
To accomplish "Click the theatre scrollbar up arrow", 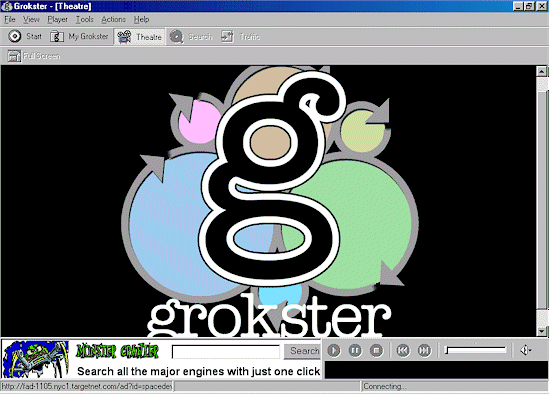I will (542, 72).
